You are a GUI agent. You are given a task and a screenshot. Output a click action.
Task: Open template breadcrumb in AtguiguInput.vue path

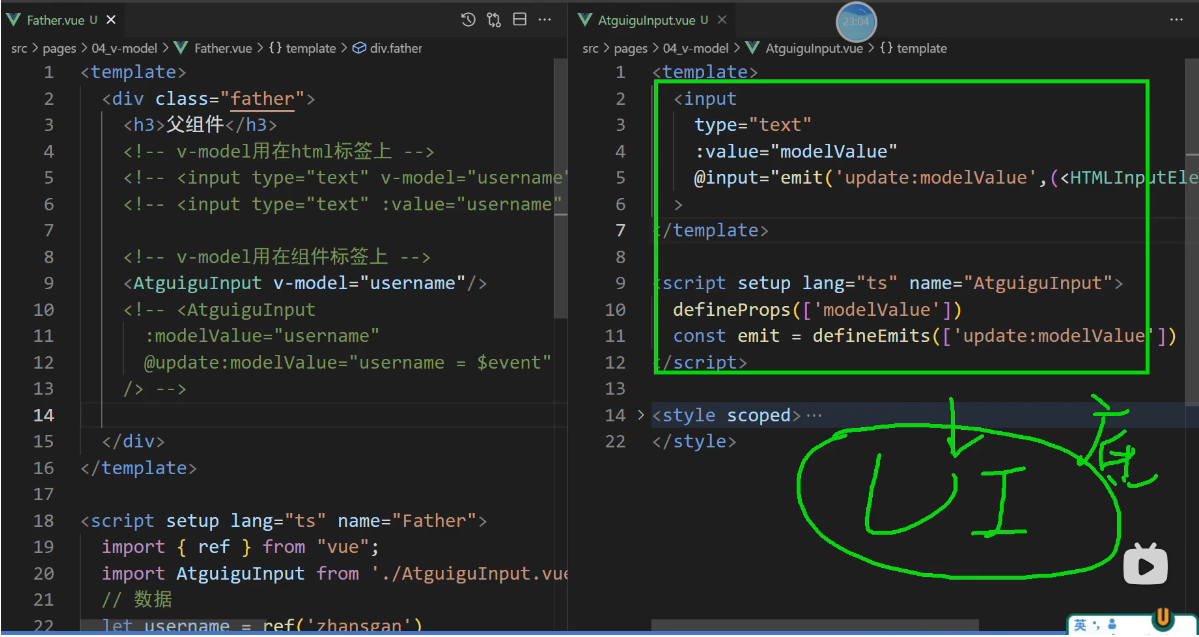point(913,48)
